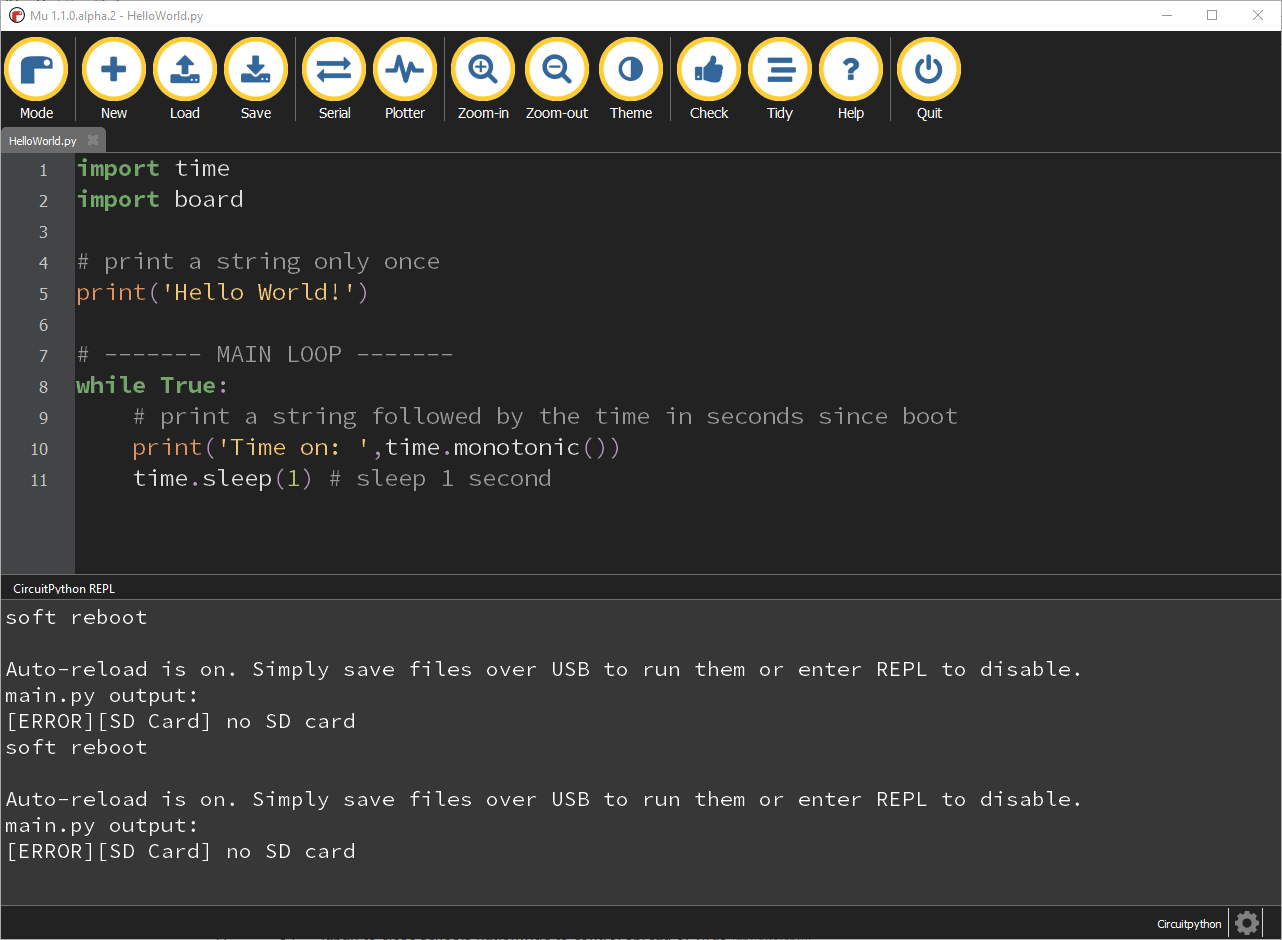Click first 'Auto-reload is on' REPL line
Viewport: 1282px width, 940px height.
click(x=543, y=669)
